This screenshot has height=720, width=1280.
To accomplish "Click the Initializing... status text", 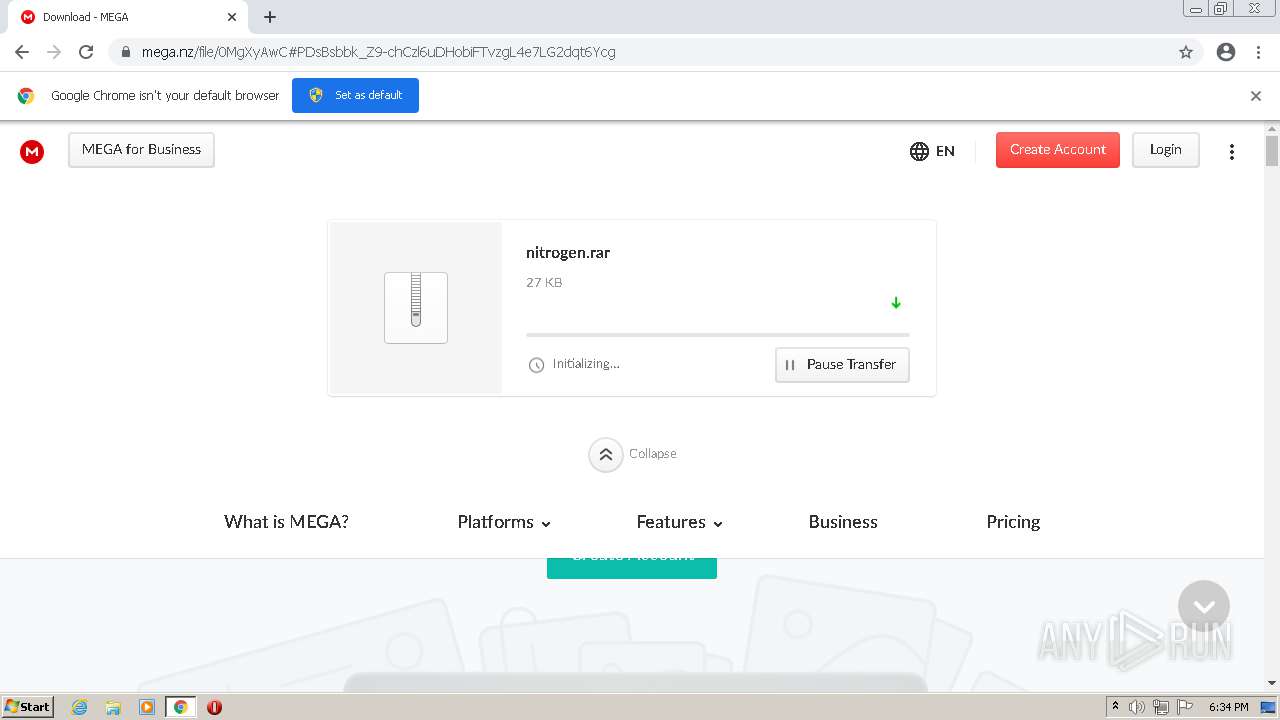I will (x=586, y=364).
